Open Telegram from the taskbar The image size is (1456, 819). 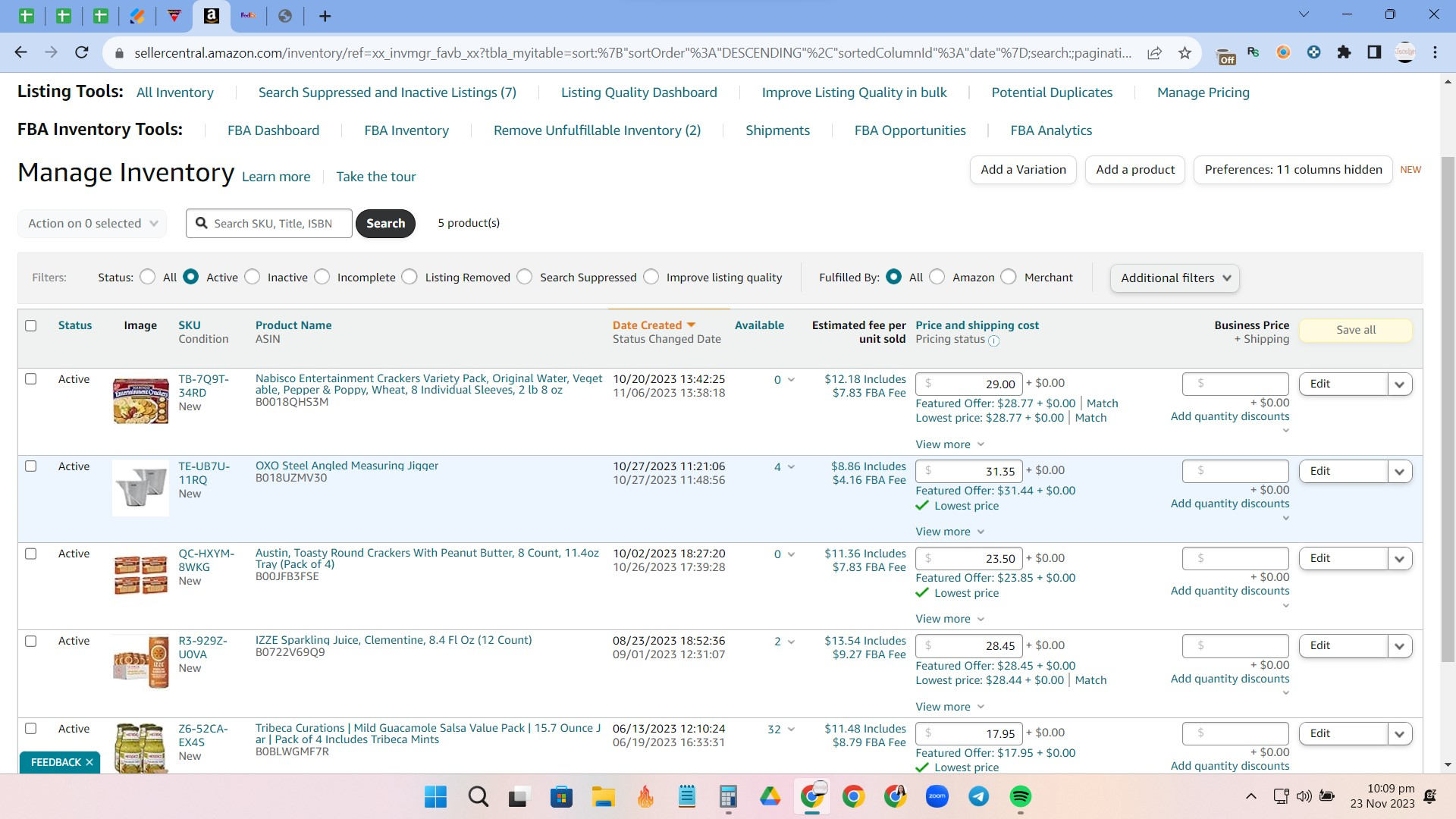click(x=979, y=796)
